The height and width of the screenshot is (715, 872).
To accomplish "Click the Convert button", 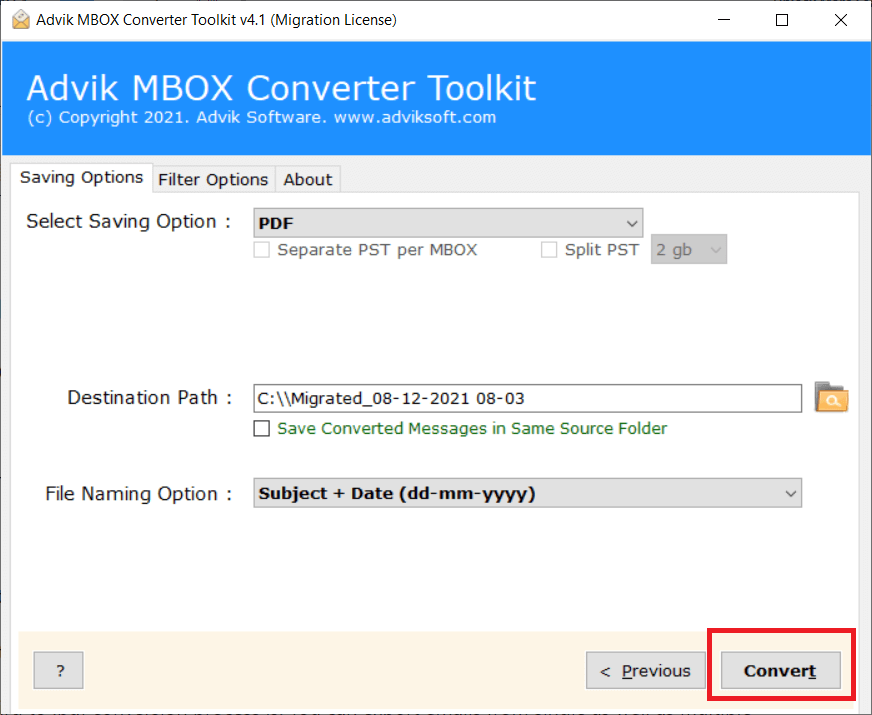I will [x=780, y=671].
